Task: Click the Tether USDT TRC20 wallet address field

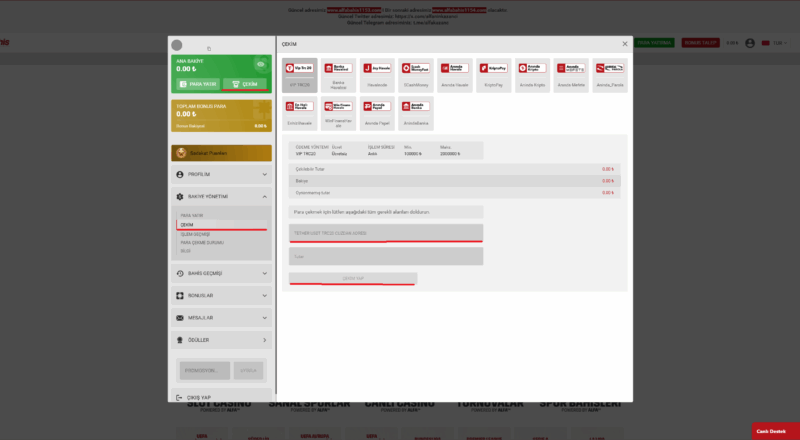Action: [386, 233]
